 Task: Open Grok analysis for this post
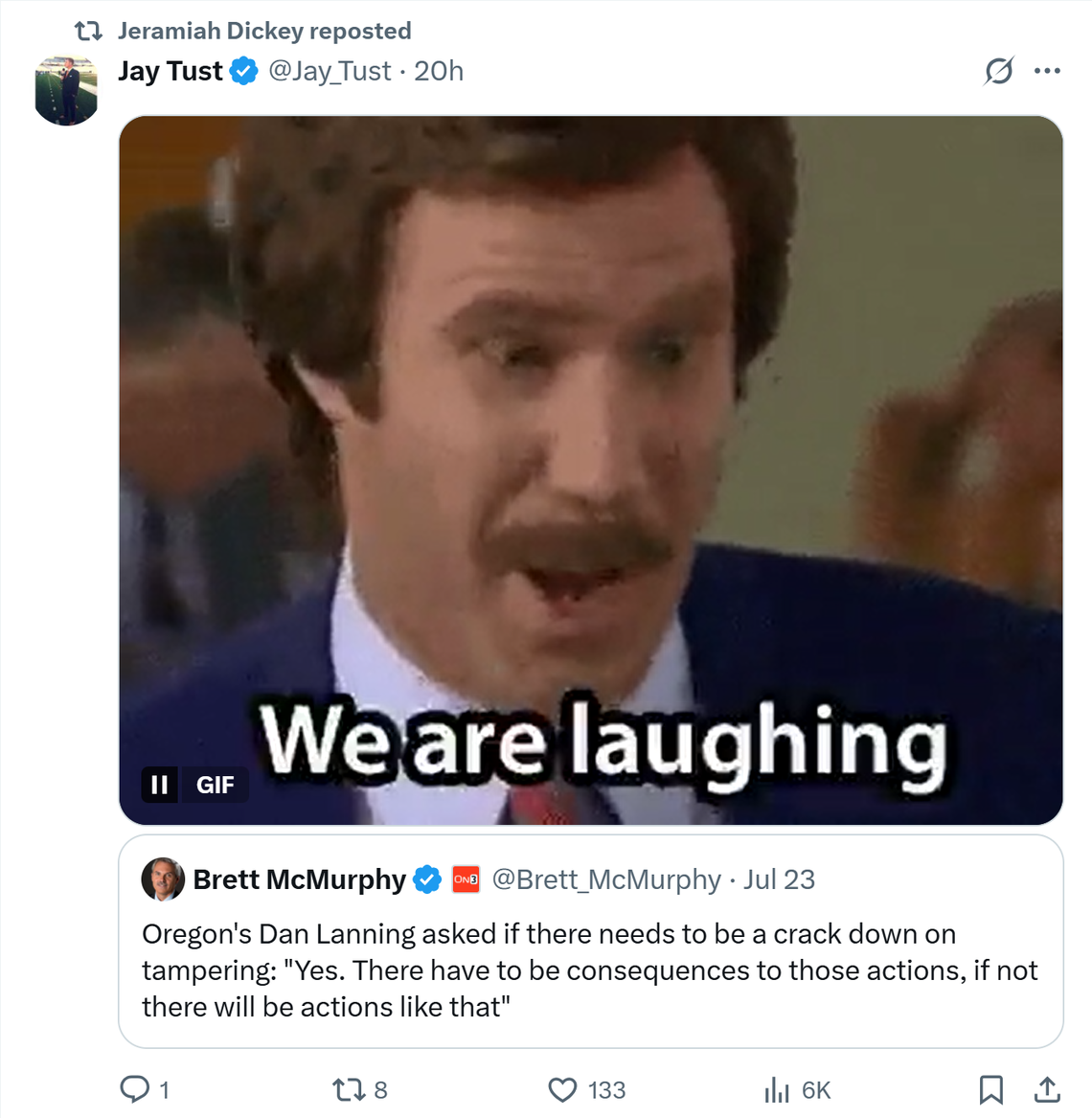(x=998, y=72)
